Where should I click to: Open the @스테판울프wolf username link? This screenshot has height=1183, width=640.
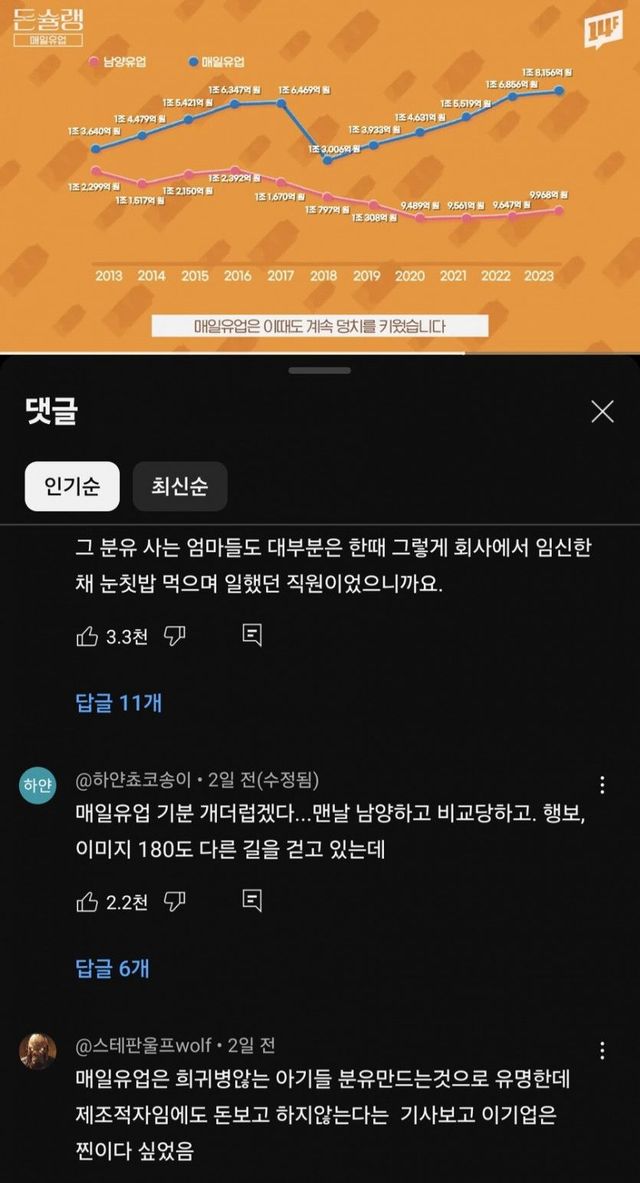(143, 1045)
